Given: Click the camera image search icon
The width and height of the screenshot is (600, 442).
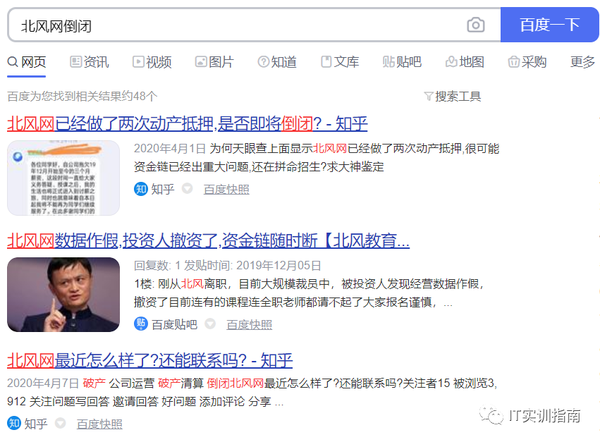Looking at the screenshot, I should pyautogui.click(x=476, y=25).
